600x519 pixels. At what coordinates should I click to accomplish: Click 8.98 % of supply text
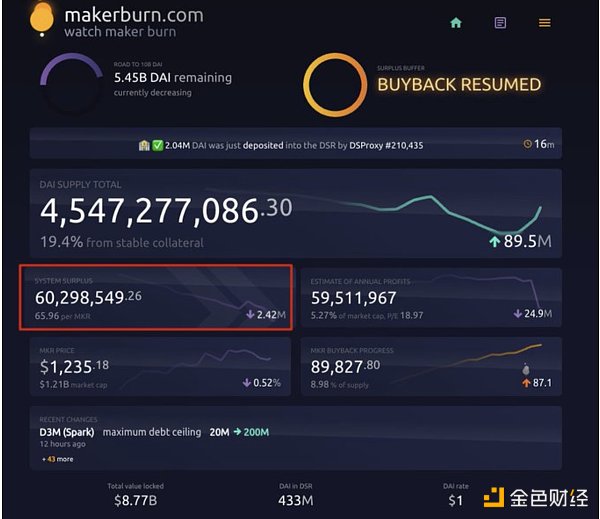click(x=339, y=385)
